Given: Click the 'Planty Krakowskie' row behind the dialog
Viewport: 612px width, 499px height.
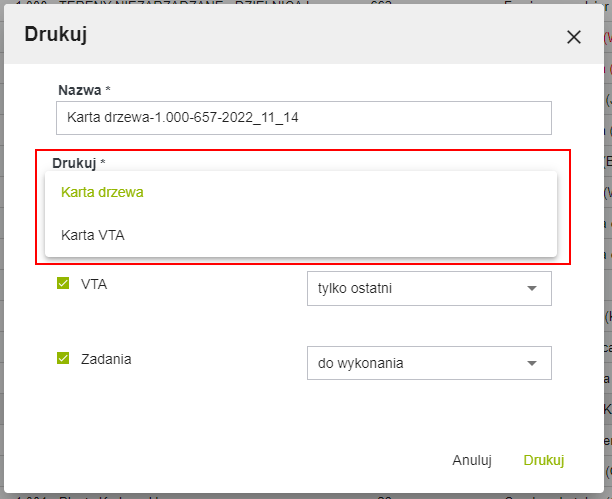Looking at the screenshot, I should pyautogui.click(x=100, y=497).
